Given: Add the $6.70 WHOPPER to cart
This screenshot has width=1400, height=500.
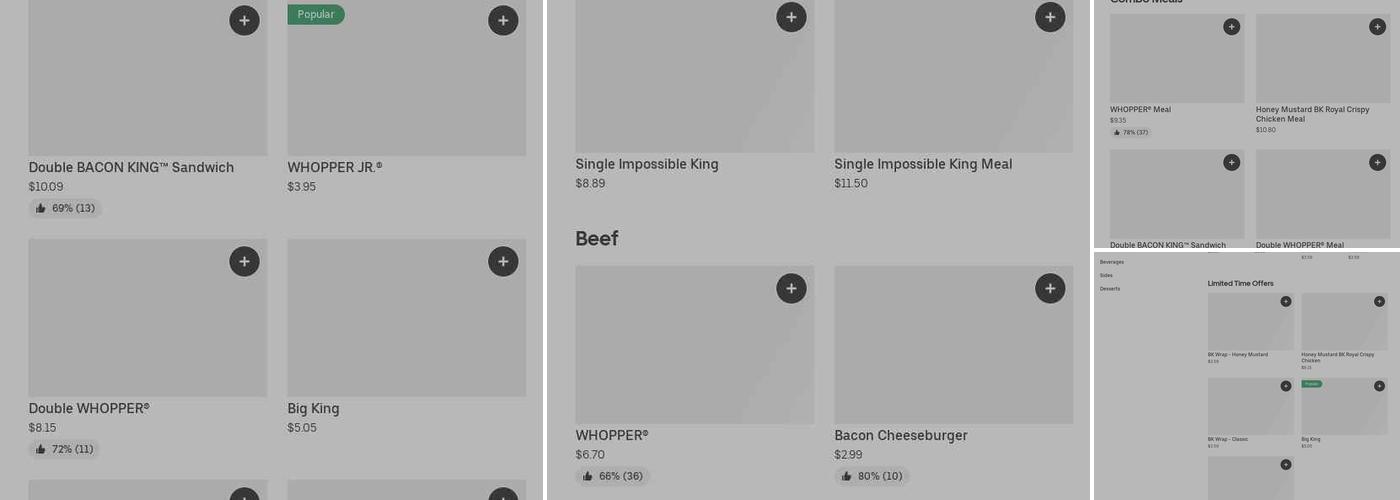Looking at the screenshot, I should tap(791, 289).
